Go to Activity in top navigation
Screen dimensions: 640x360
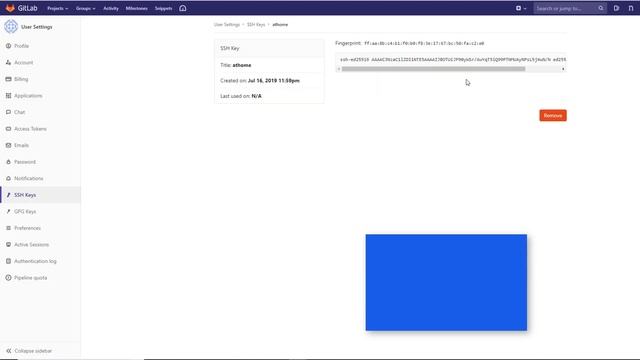[111, 8]
